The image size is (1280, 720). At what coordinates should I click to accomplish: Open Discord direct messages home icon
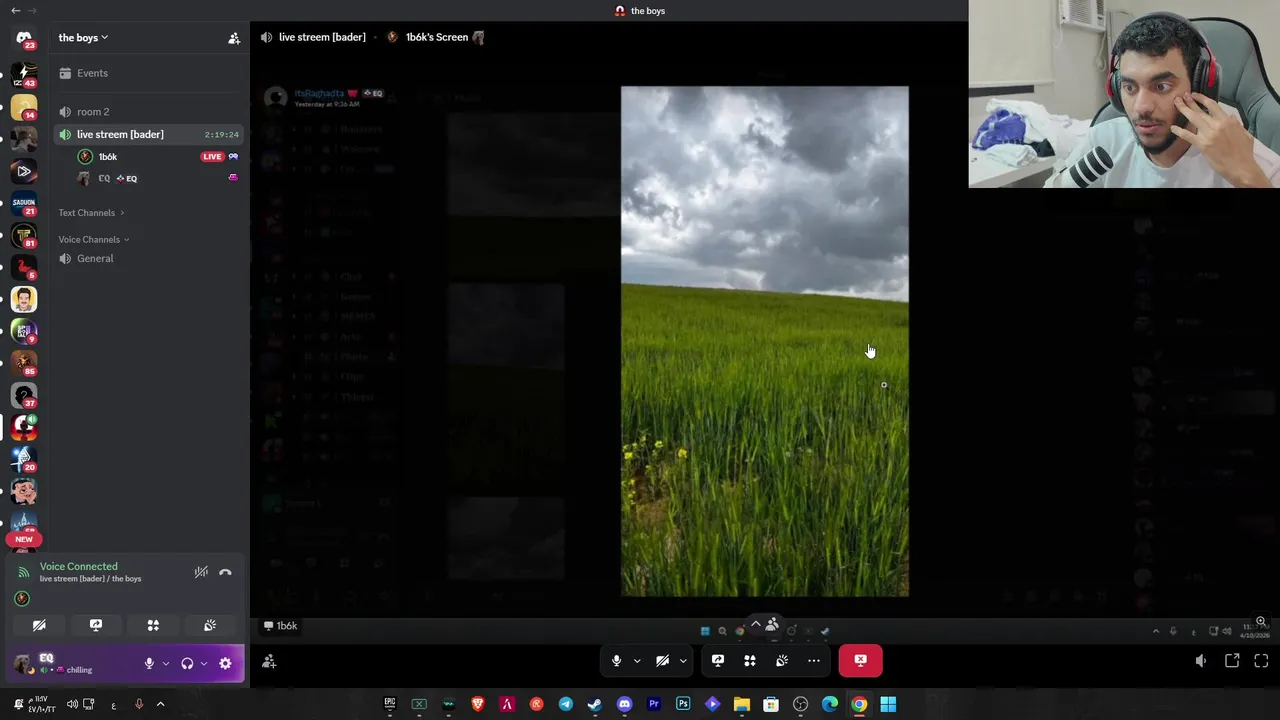click(x=24, y=39)
